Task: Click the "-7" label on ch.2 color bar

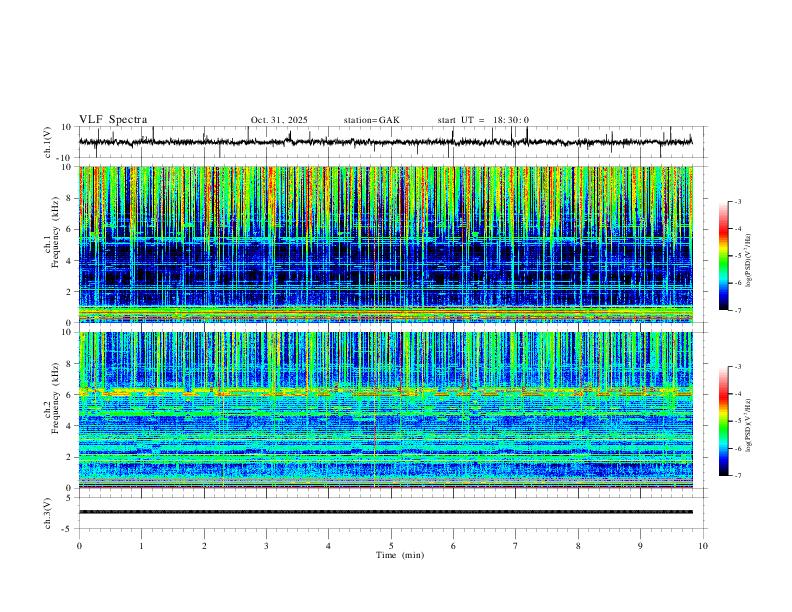Action: (737, 476)
